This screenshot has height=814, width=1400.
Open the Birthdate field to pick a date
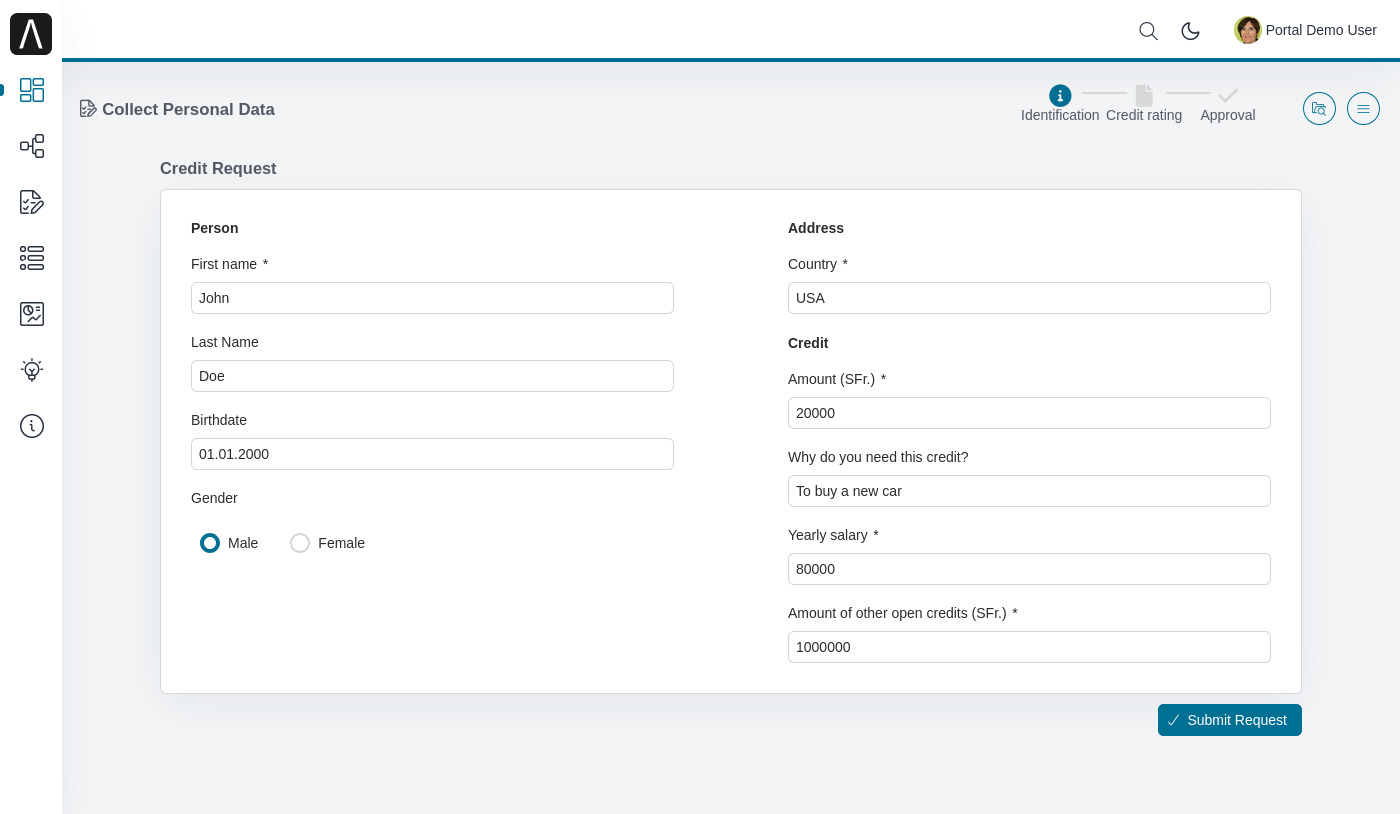tap(432, 454)
